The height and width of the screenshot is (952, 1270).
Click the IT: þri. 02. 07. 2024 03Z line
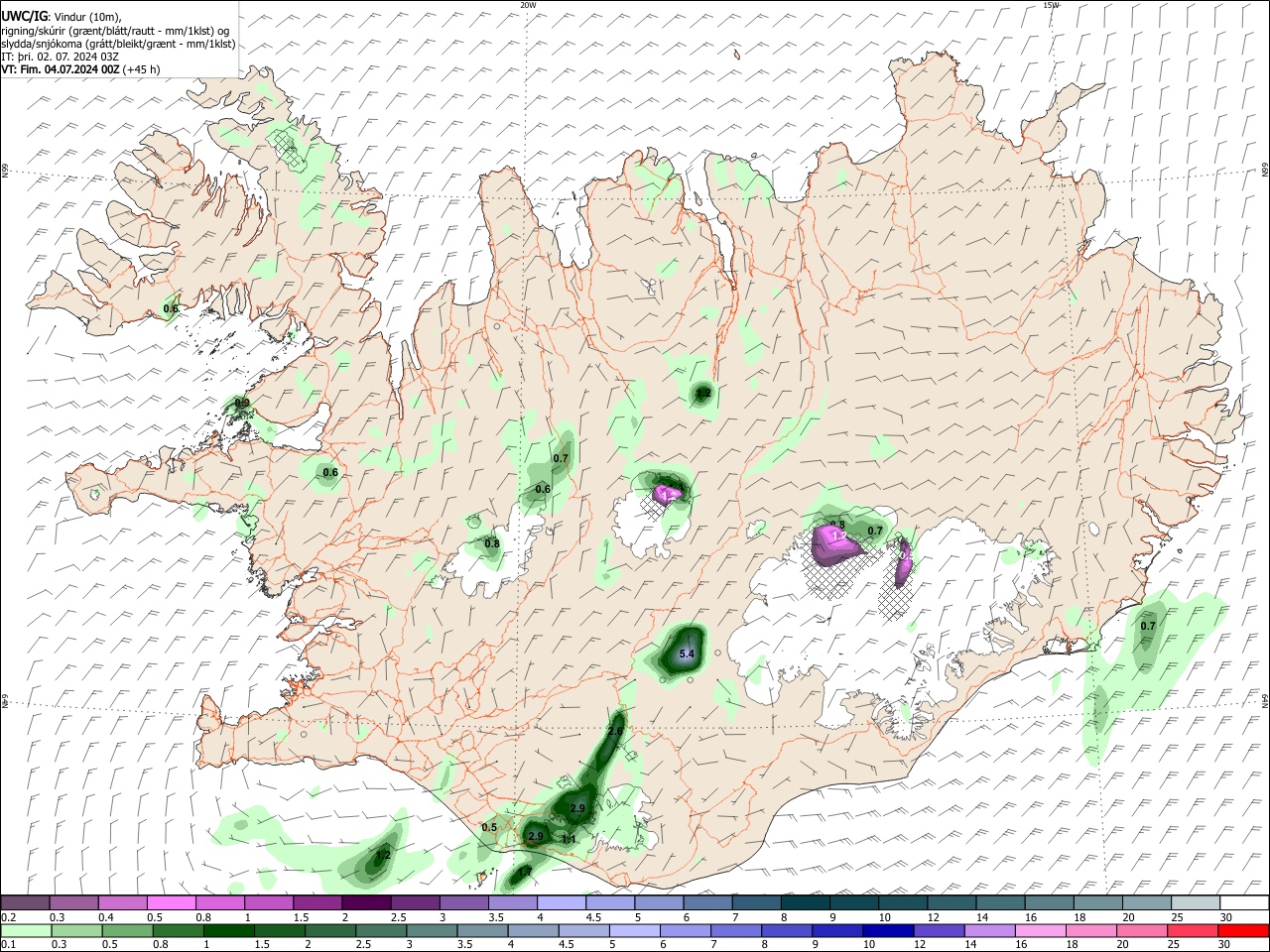click(x=60, y=57)
